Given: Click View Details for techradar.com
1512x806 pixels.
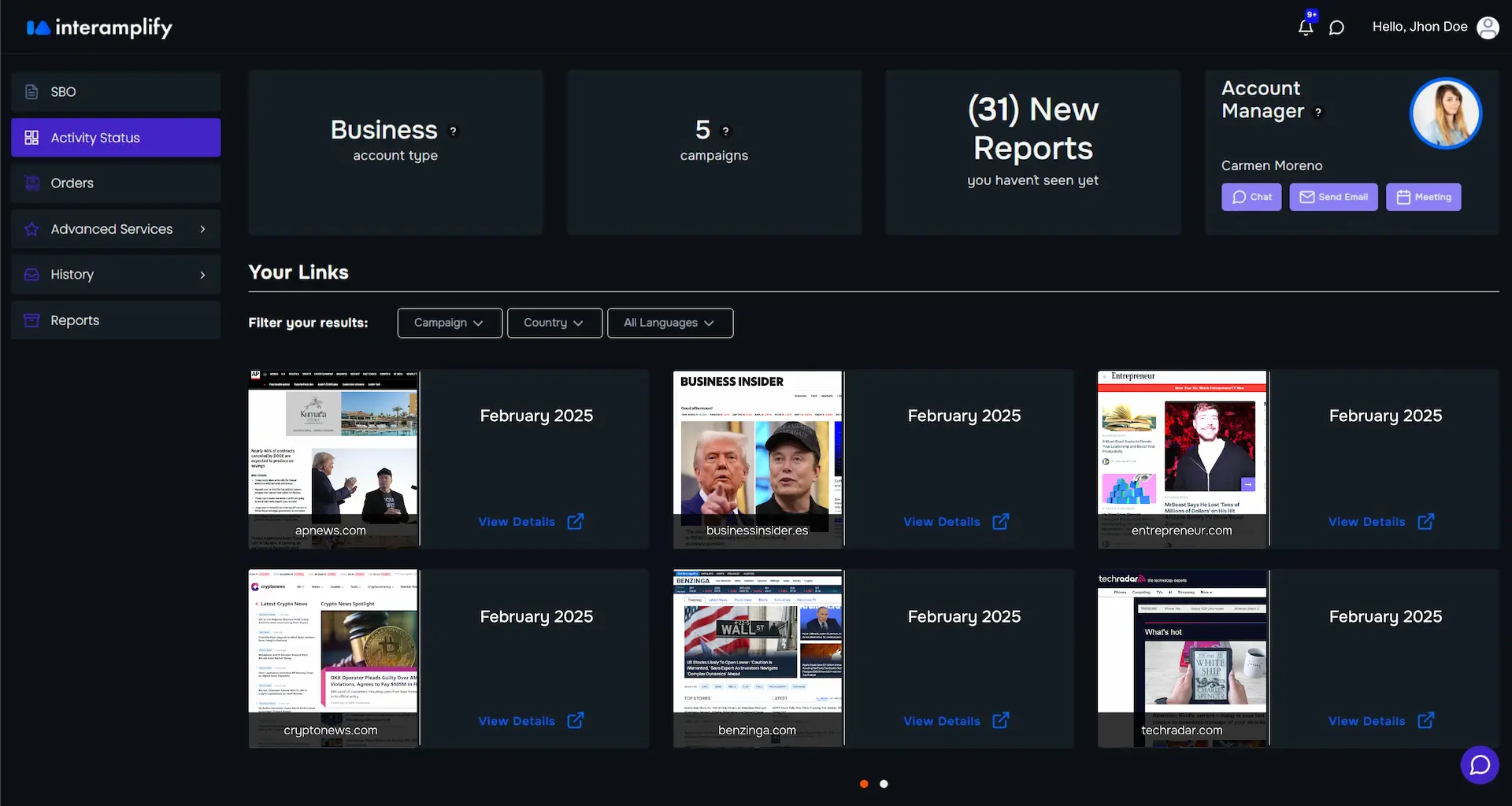Looking at the screenshot, I should [x=1367, y=721].
